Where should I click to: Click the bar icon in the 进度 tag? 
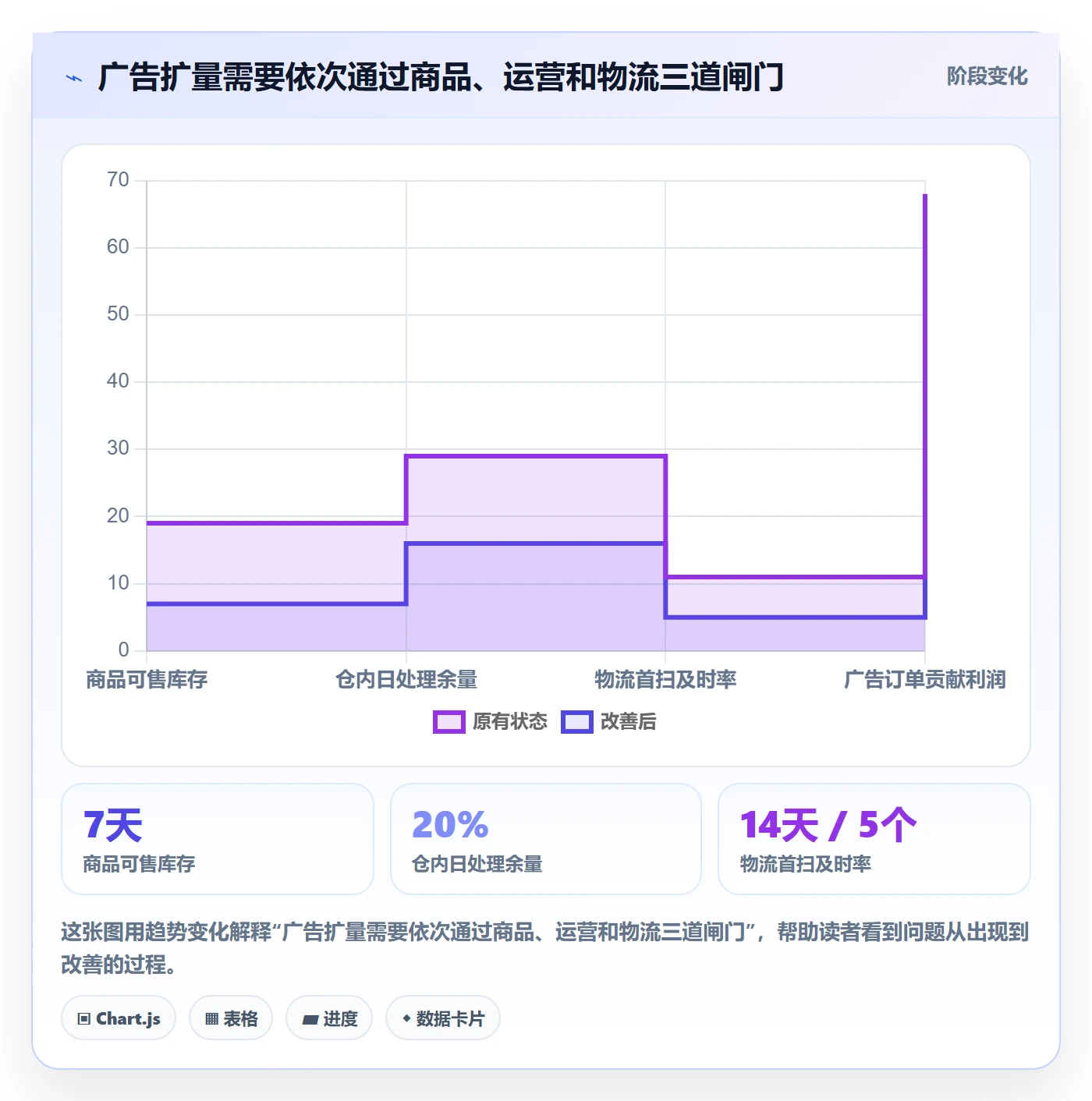tap(310, 1020)
